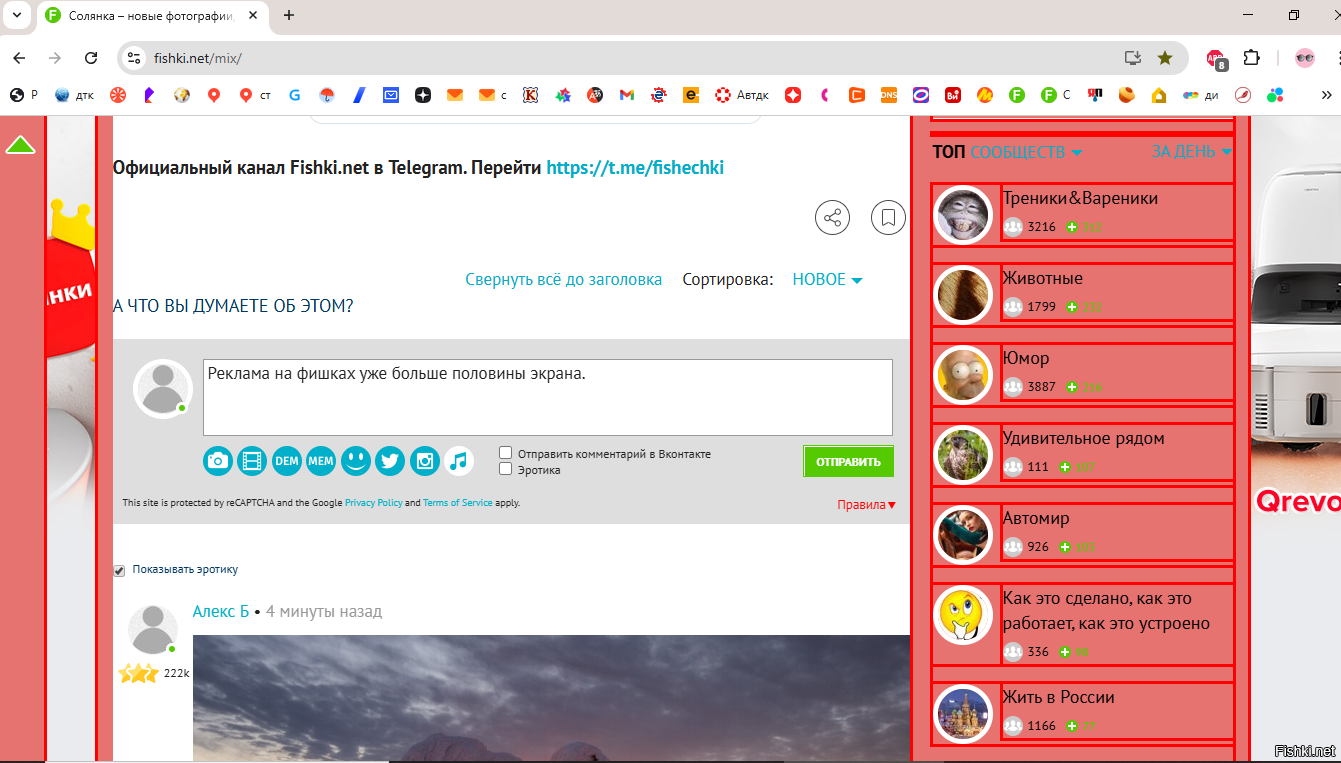Open the MEM meme creator icon
The image size is (1341, 763).
pos(321,461)
